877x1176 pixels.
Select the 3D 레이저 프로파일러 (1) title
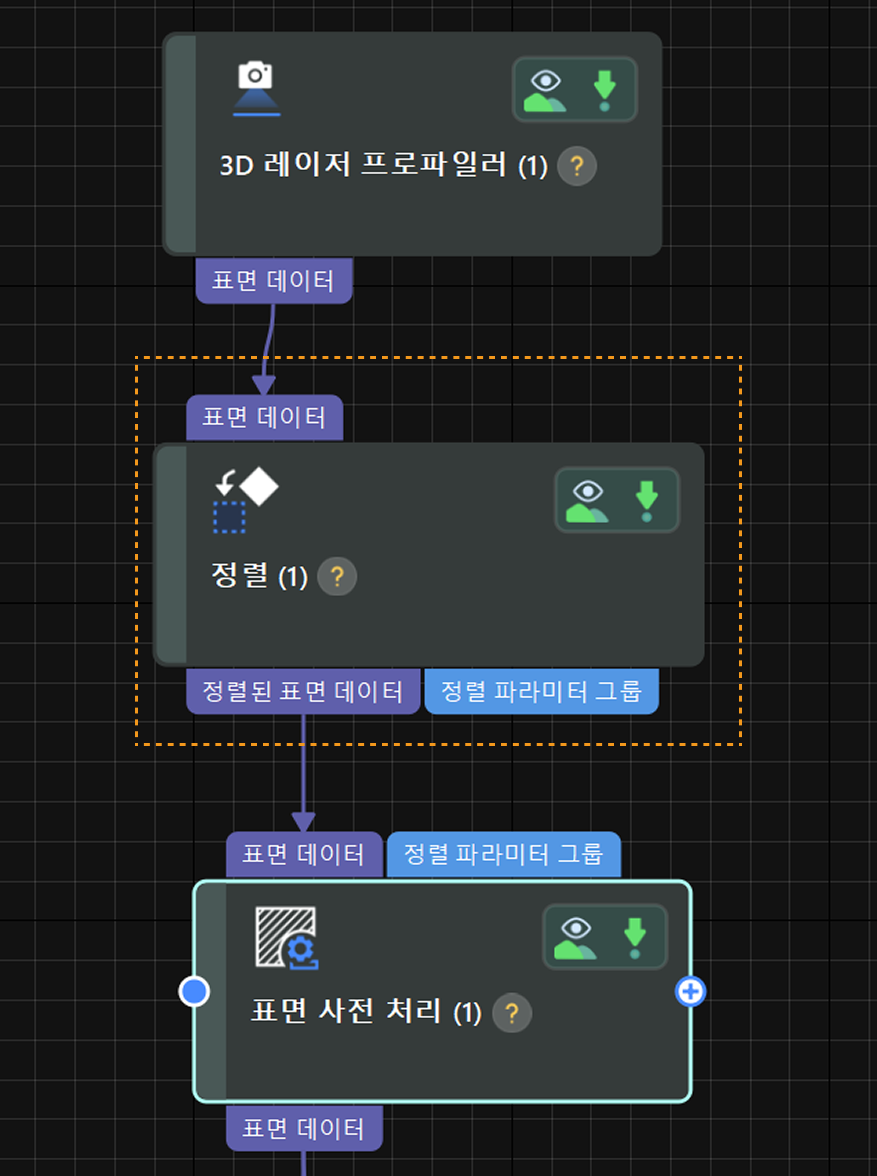pyautogui.click(x=383, y=166)
